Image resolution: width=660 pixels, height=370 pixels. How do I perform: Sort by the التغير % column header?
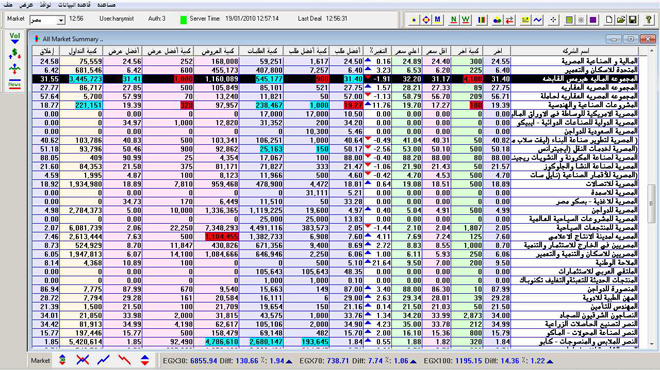[x=378, y=51]
